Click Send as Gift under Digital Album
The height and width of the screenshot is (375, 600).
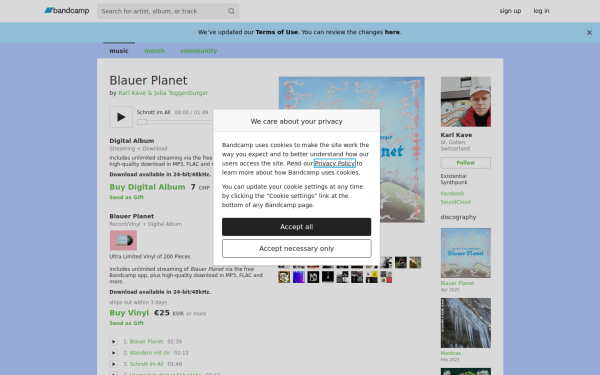pyautogui.click(x=127, y=197)
